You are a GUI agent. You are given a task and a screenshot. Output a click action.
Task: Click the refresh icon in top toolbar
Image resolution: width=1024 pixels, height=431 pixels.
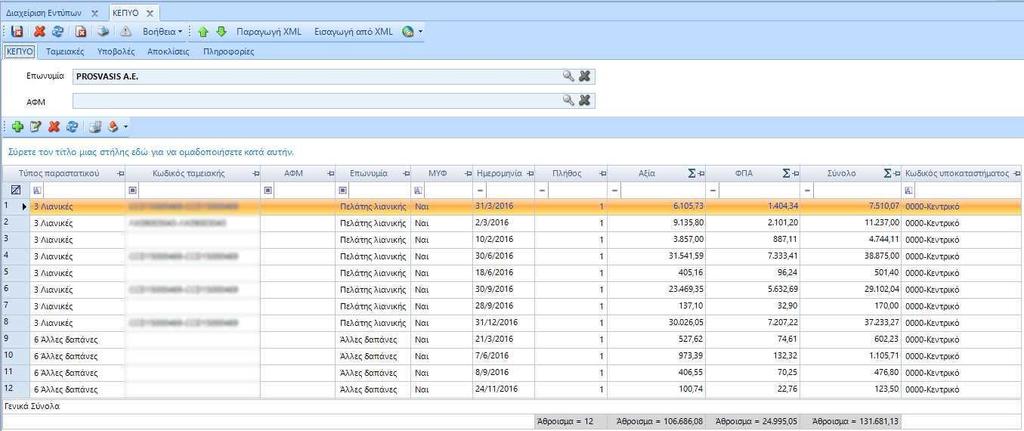57,31
